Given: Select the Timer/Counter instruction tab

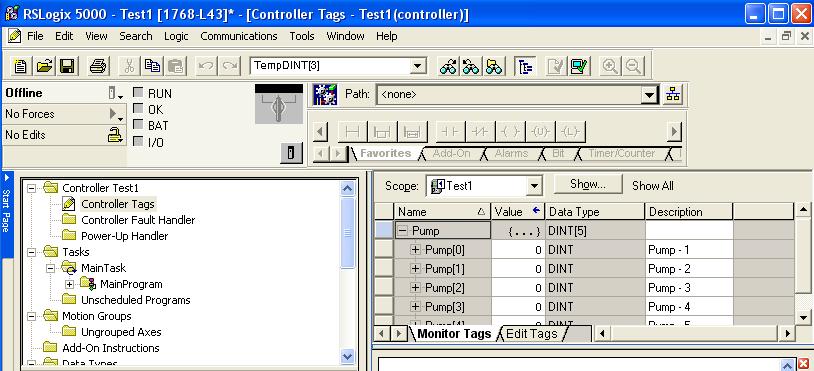Looking at the screenshot, I should pyautogui.click(x=621, y=154).
